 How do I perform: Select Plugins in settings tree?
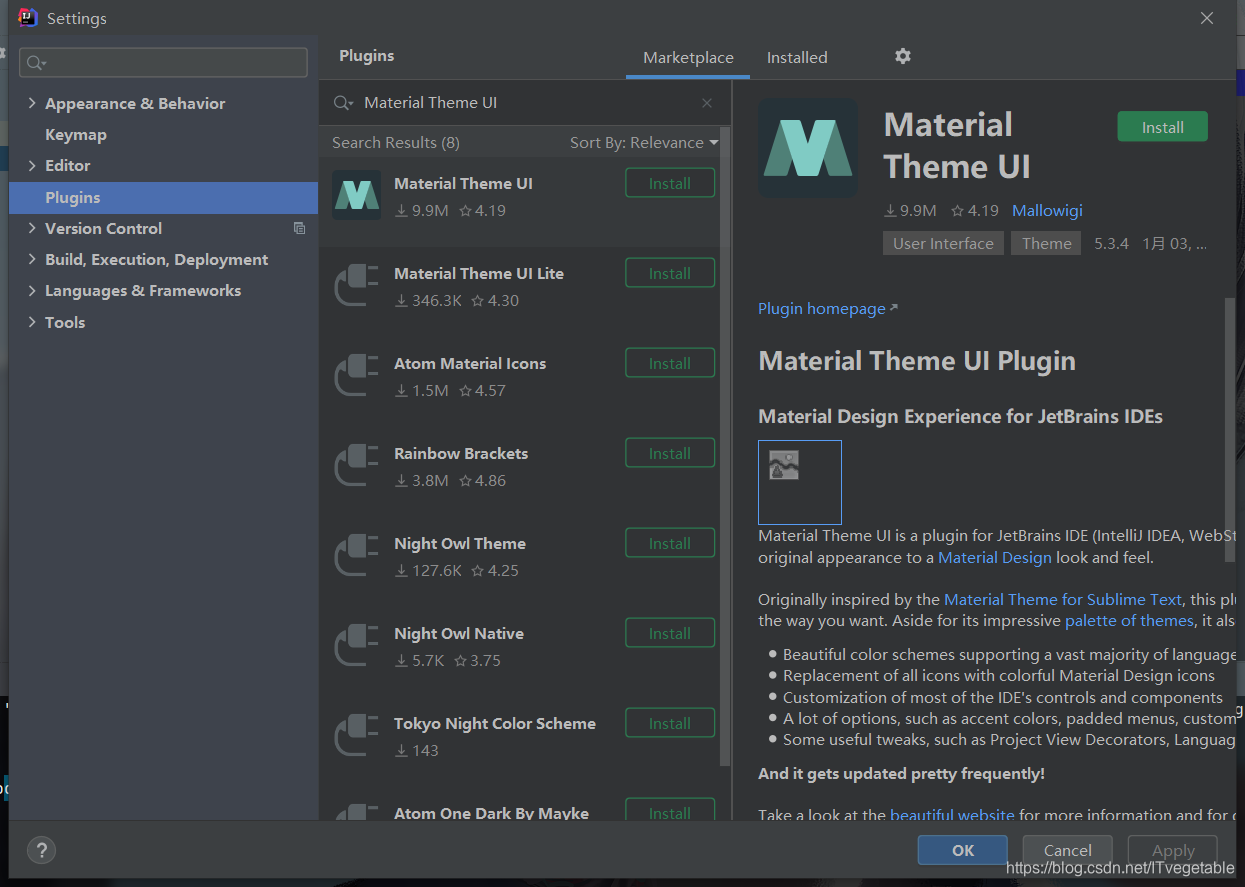[163, 197]
